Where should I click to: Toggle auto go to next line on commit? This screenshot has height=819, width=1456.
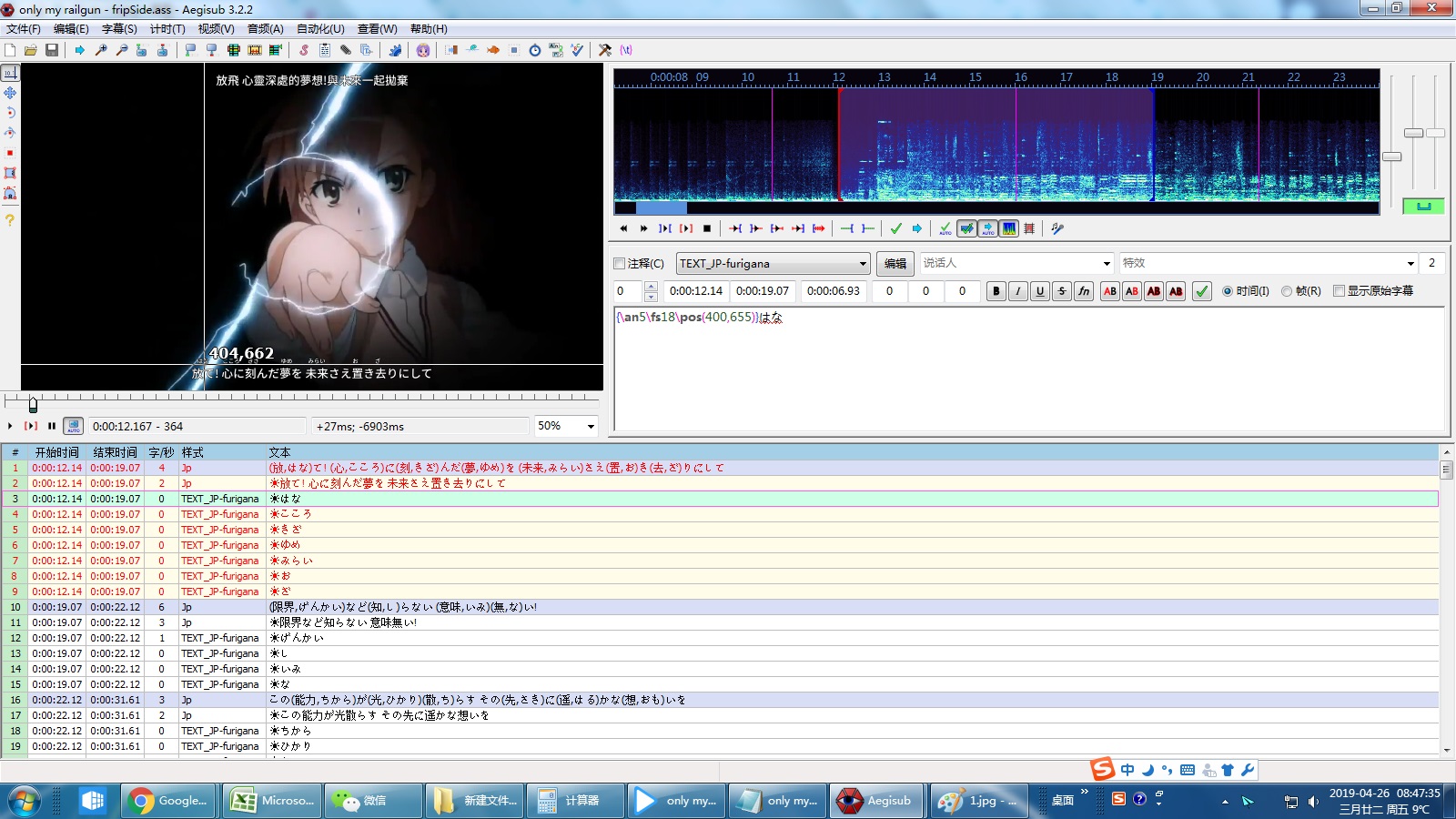[x=966, y=228]
